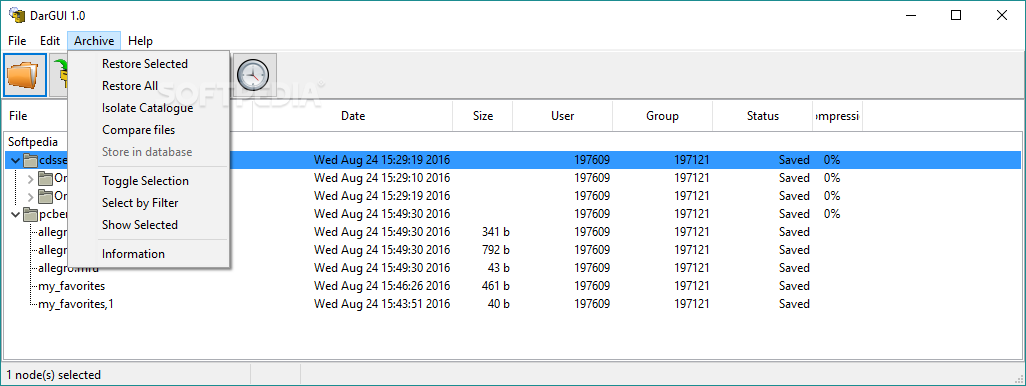Image resolution: width=1026 pixels, height=386 pixels.
Task: Click the User column header
Action: [563, 116]
